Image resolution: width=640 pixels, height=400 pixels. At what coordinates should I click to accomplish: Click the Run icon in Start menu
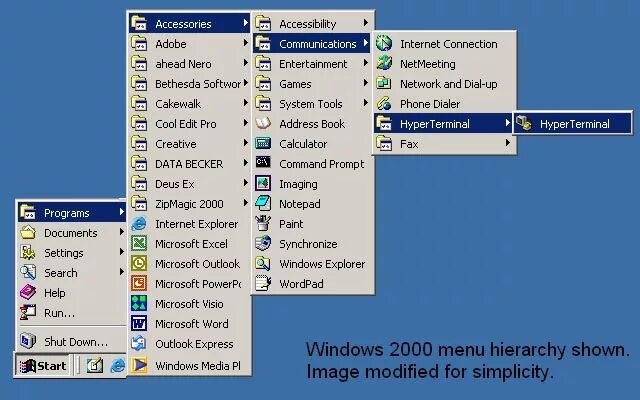coord(28,313)
